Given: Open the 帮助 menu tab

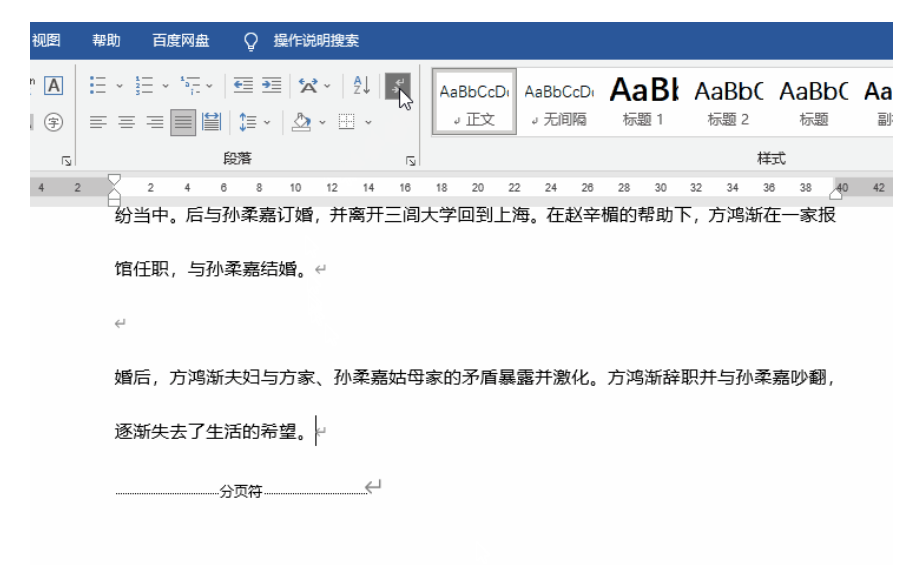Looking at the screenshot, I should click(x=106, y=41).
